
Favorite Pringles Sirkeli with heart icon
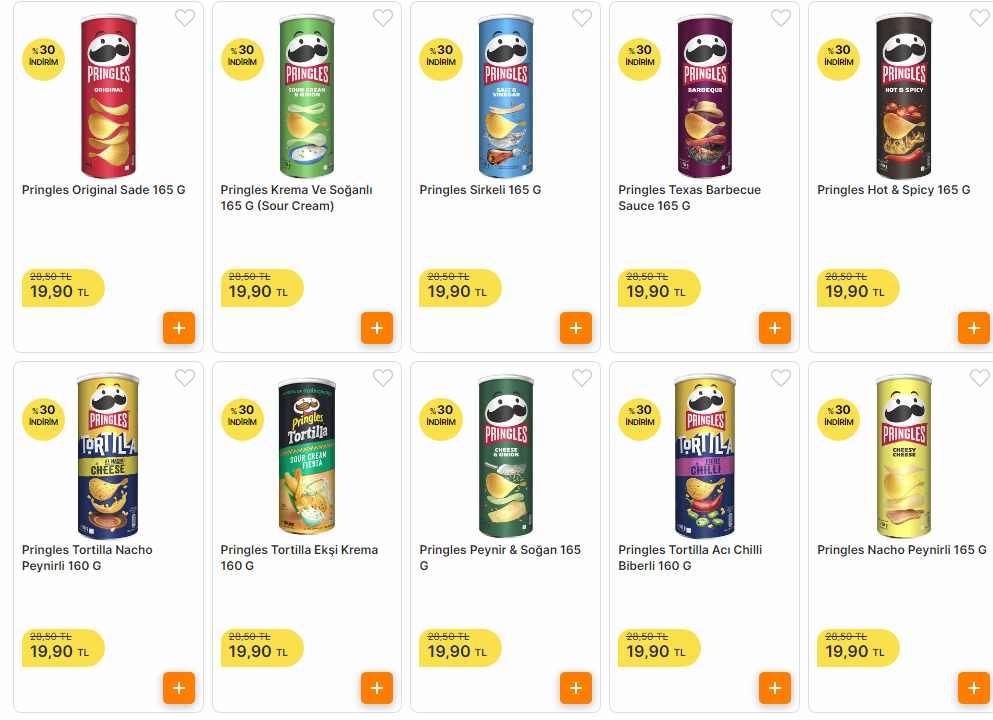tap(582, 18)
